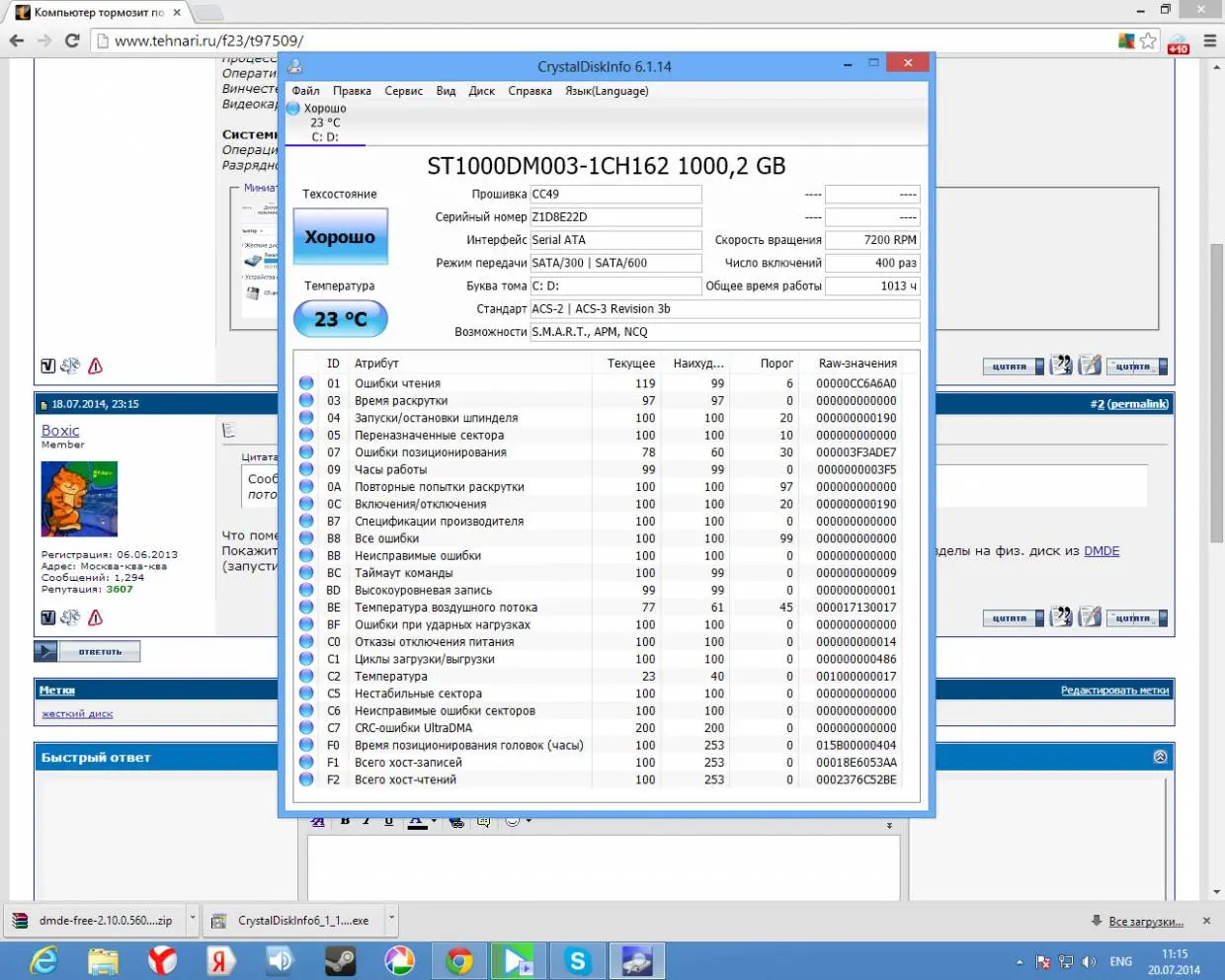
Task: Click the 23 °C temperature button
Action: tap(340, 318)
